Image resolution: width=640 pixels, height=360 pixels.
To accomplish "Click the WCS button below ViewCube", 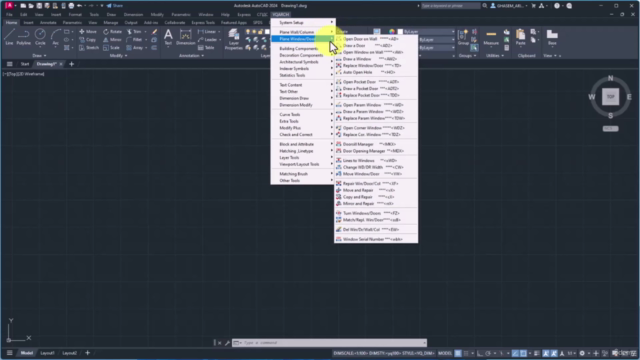I will (610, 129).
